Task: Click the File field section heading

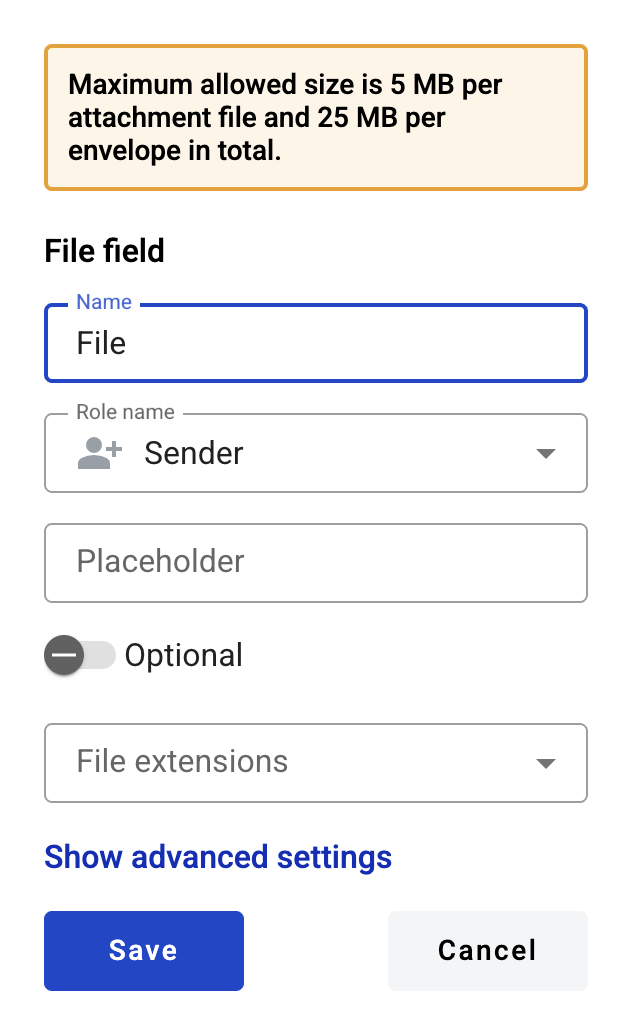Action: point(104,251)
